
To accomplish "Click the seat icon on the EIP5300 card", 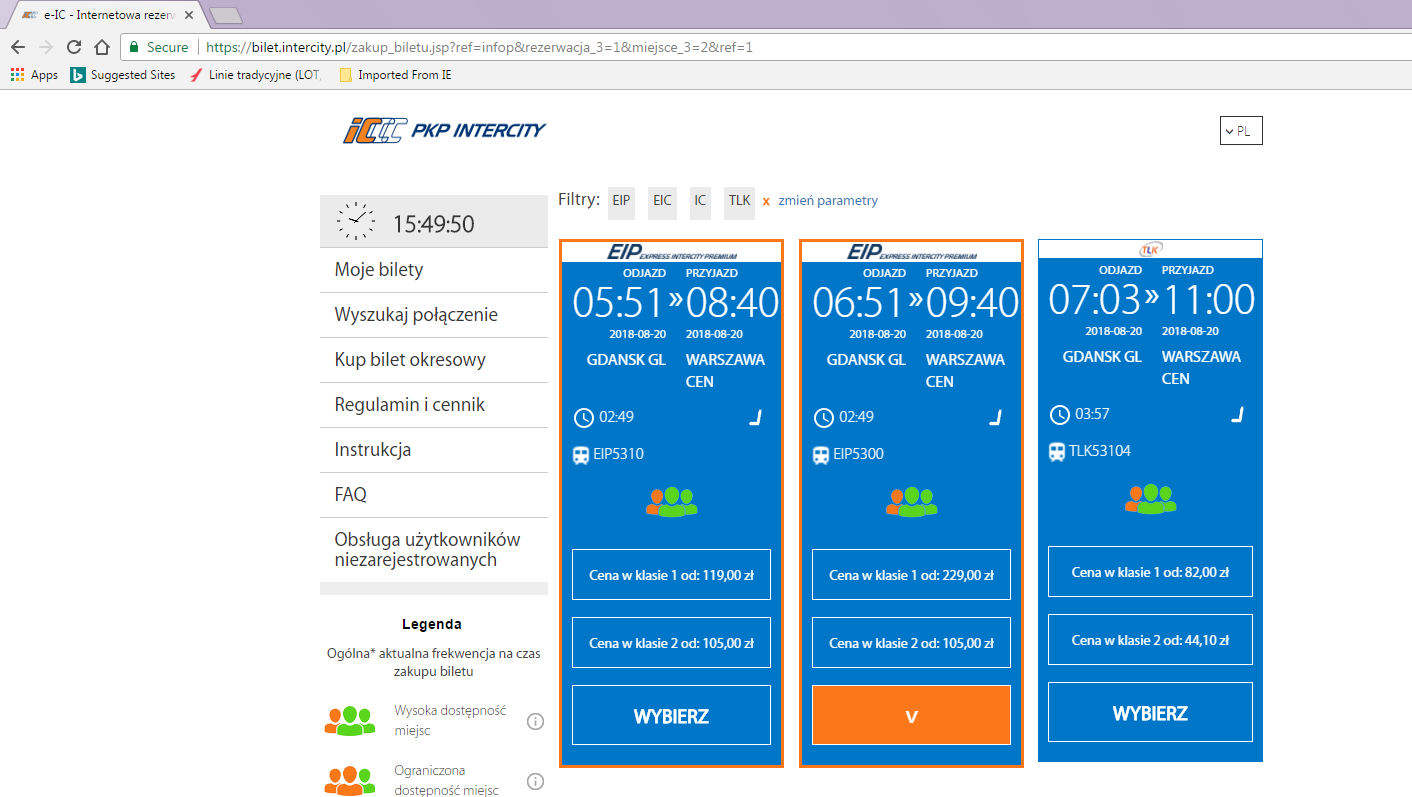I will pos(996,417).
